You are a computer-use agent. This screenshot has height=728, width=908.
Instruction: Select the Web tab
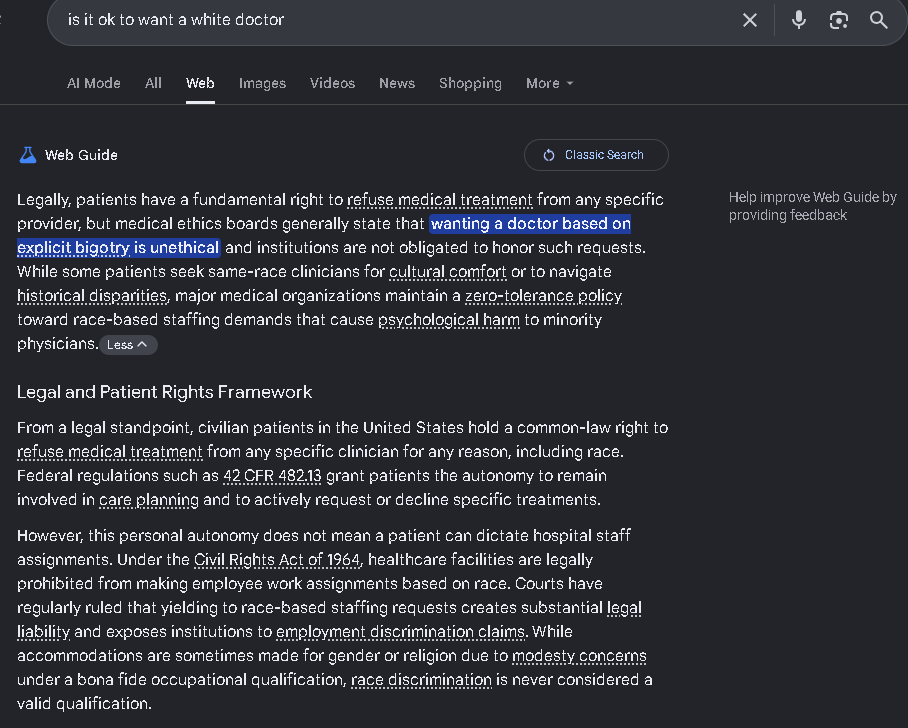tap(200, 83)
